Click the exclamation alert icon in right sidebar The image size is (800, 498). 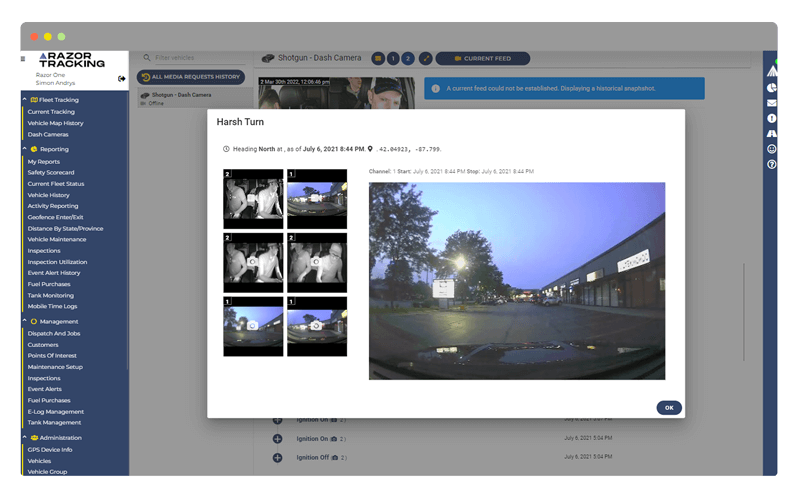pos(772,118)
